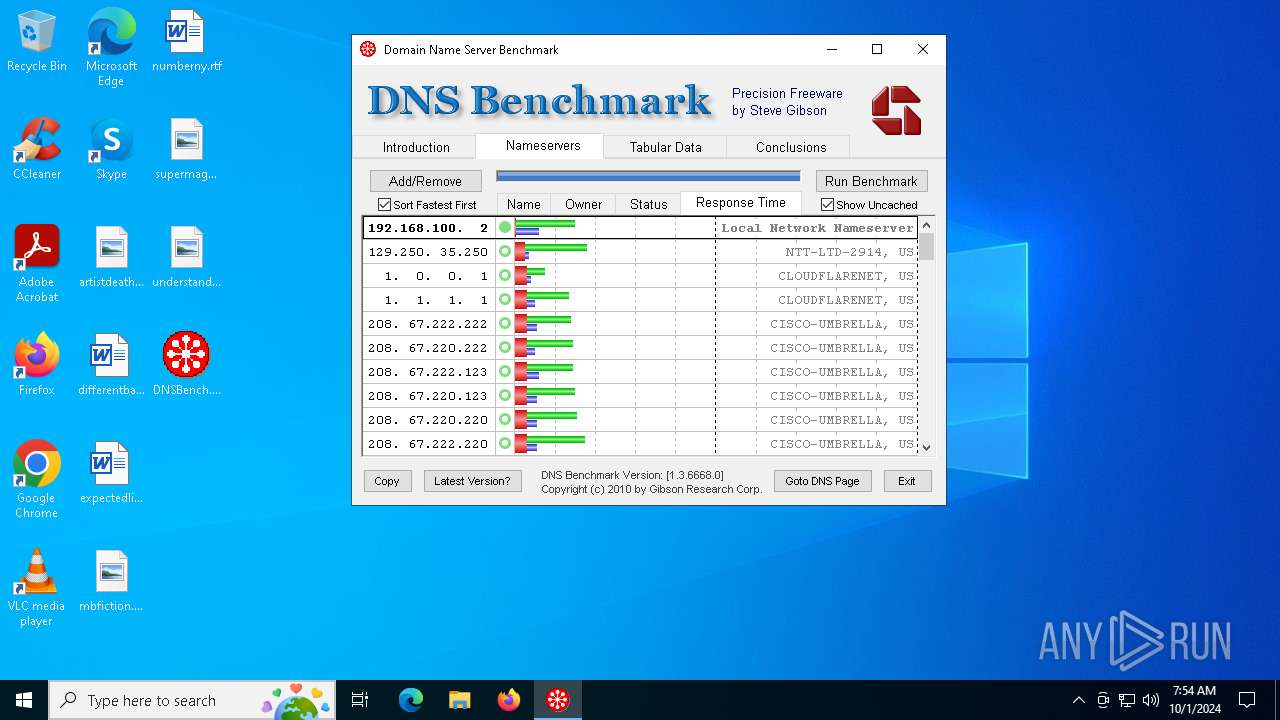Switch to the Introduction tab

click(416, 147)
